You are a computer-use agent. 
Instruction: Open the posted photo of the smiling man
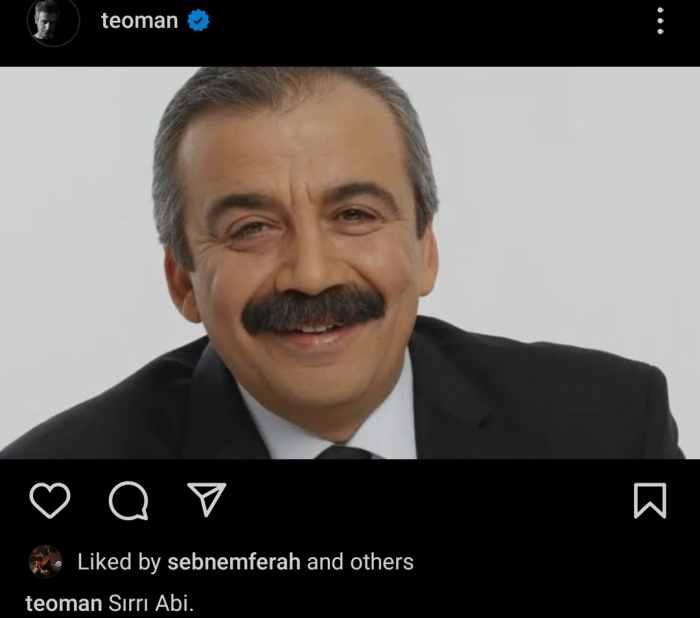click(350, 263)
